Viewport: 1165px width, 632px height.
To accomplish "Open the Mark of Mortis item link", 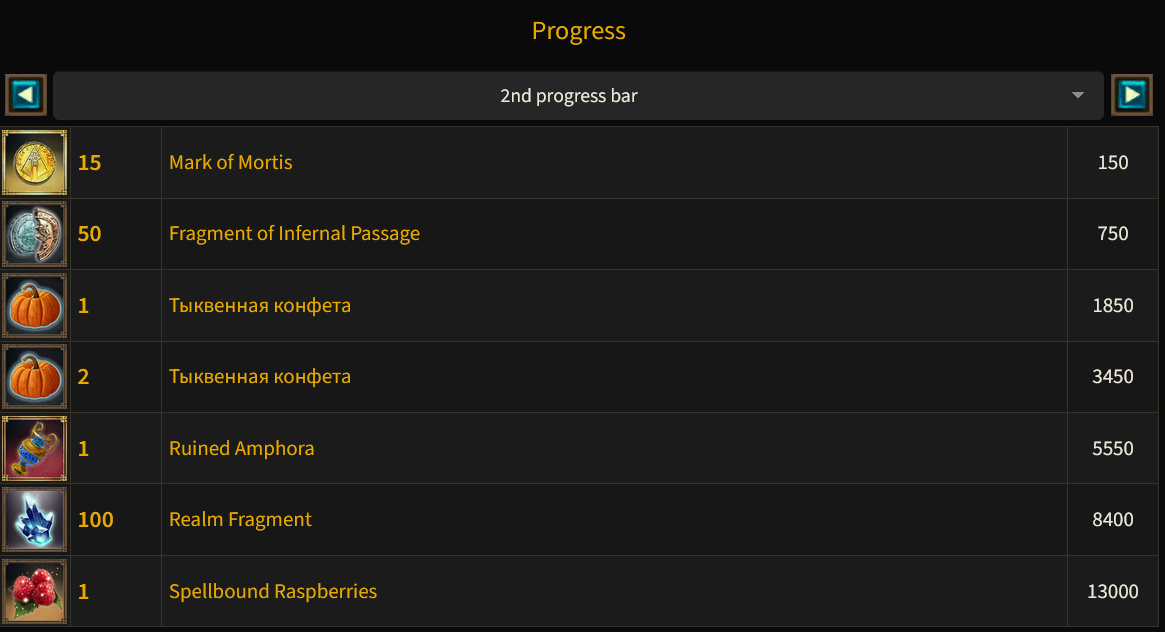I will 231,162.
